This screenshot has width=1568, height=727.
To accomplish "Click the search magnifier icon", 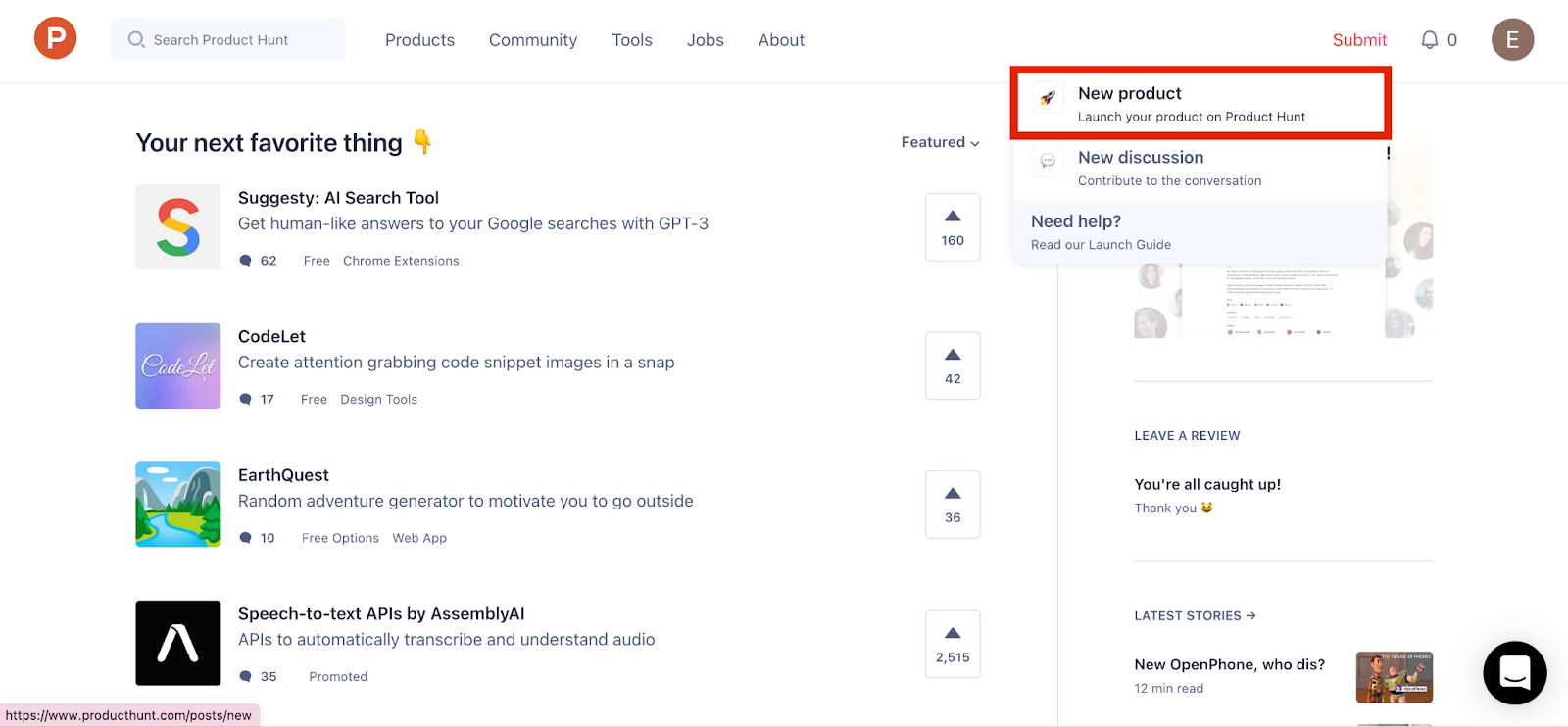I will point(136,39).
